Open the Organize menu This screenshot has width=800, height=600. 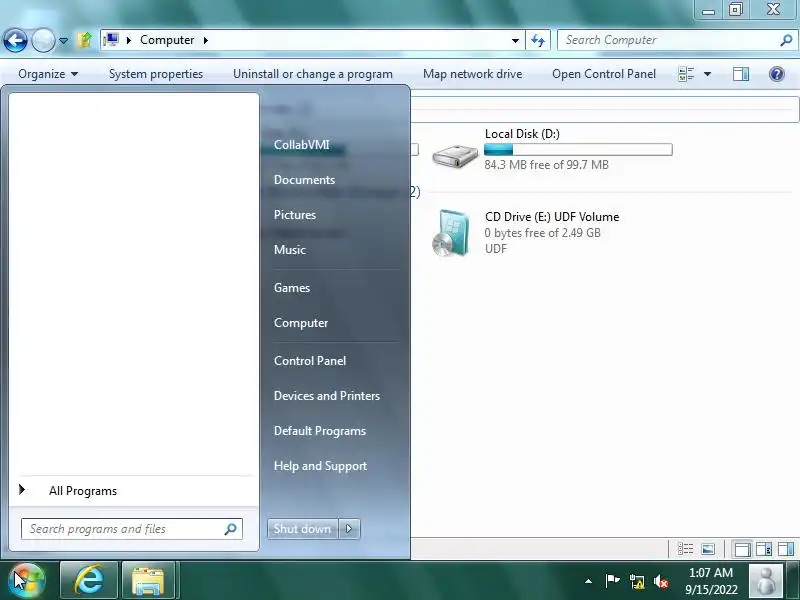point(48,74)
